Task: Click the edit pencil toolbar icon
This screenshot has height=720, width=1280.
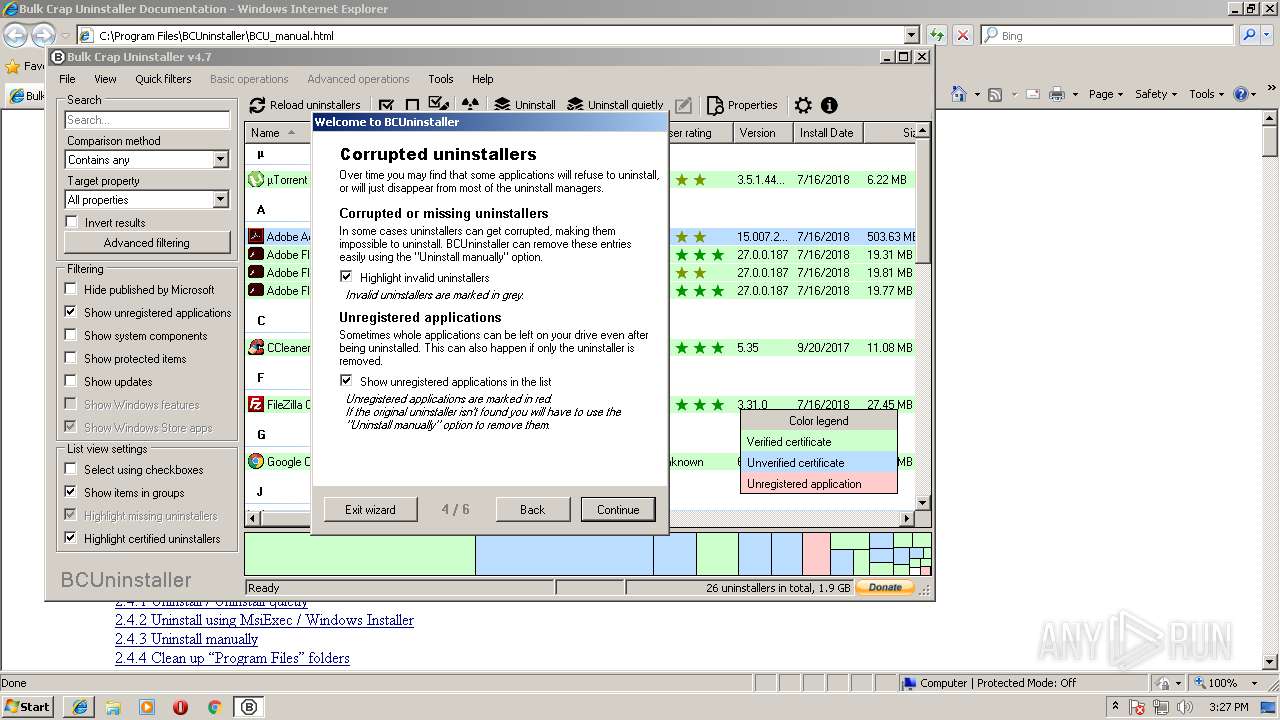Action: pos(683,105)
